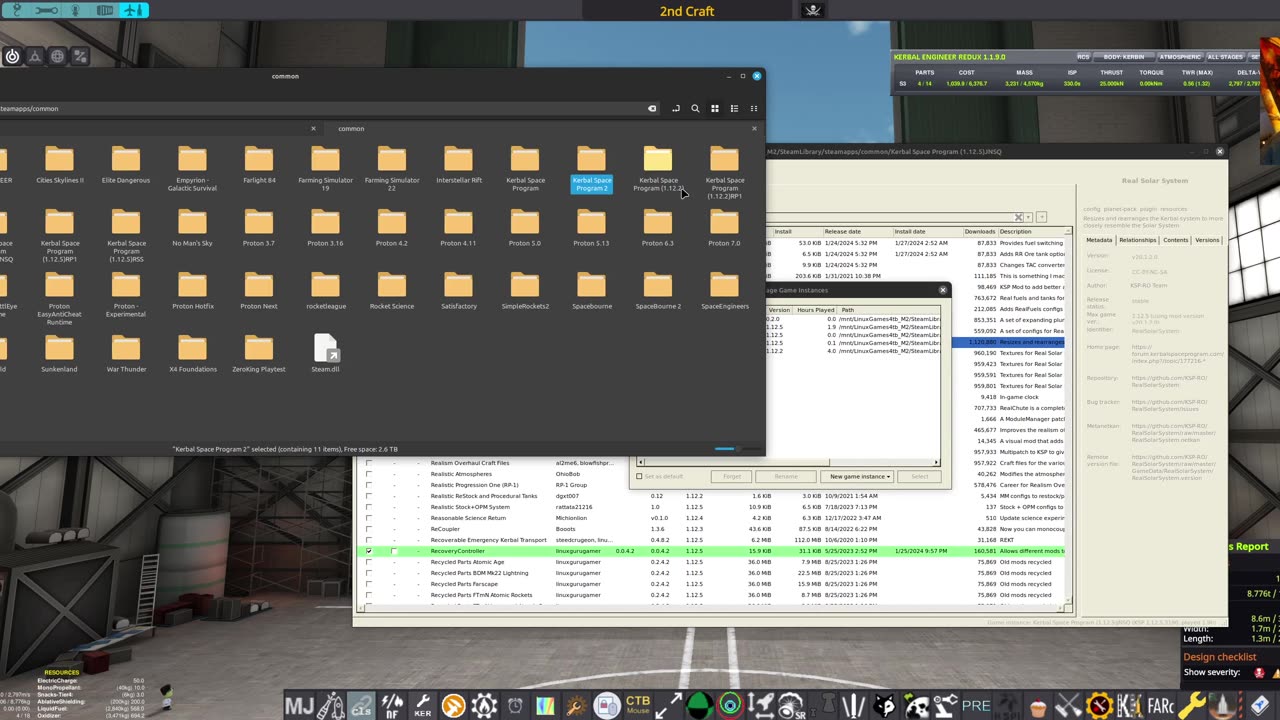Open the Cities Skylines II folder

coord(59,166)
